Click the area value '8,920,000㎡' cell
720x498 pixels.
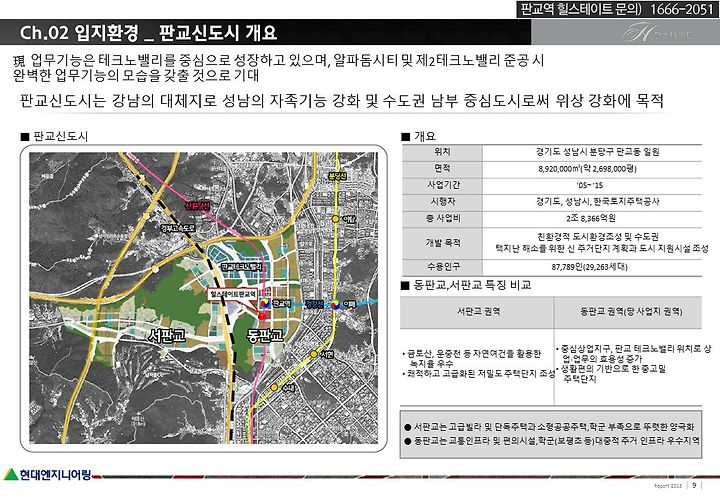click(x=591, y=168)
